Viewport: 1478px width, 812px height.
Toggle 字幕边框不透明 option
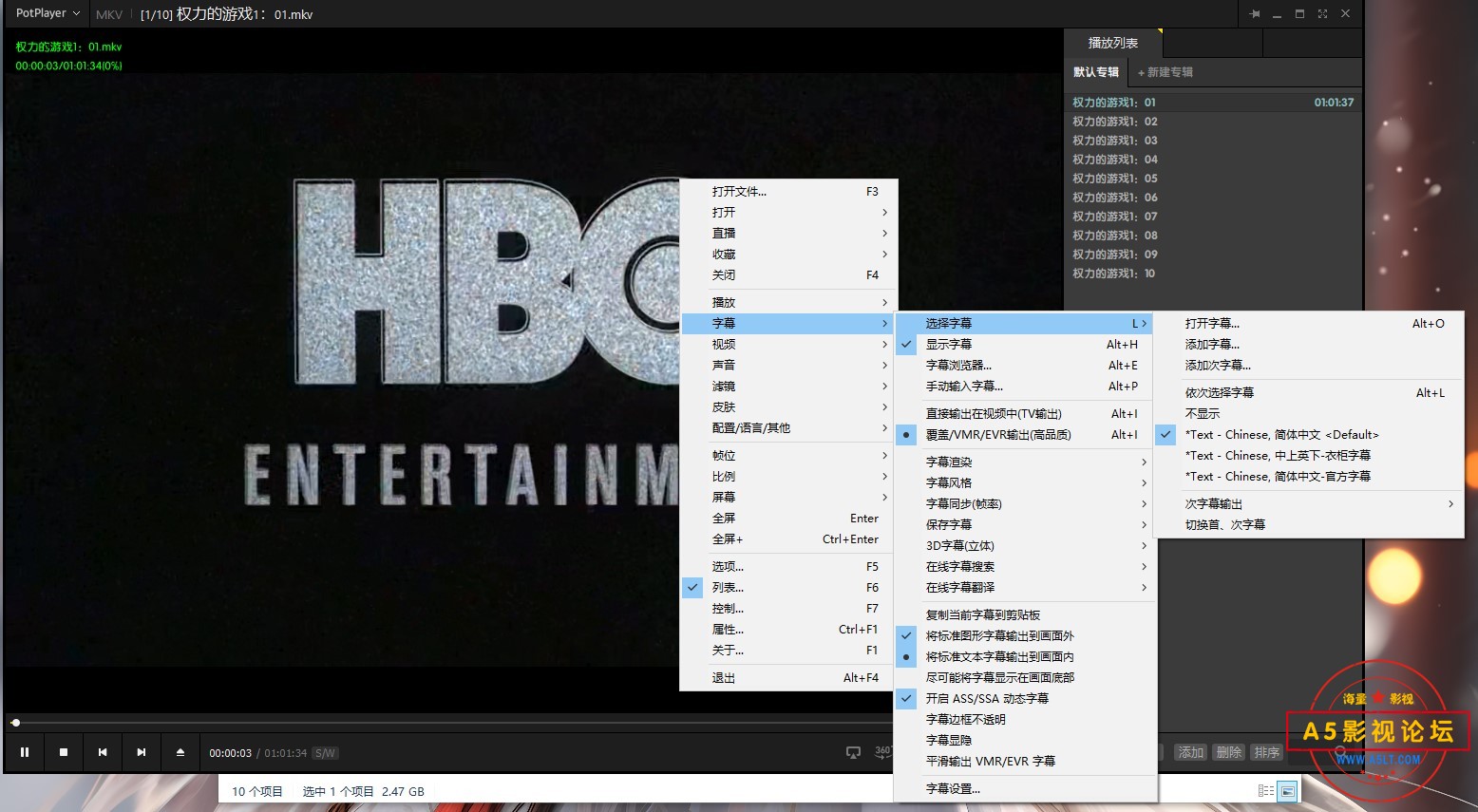(1025, 719)
